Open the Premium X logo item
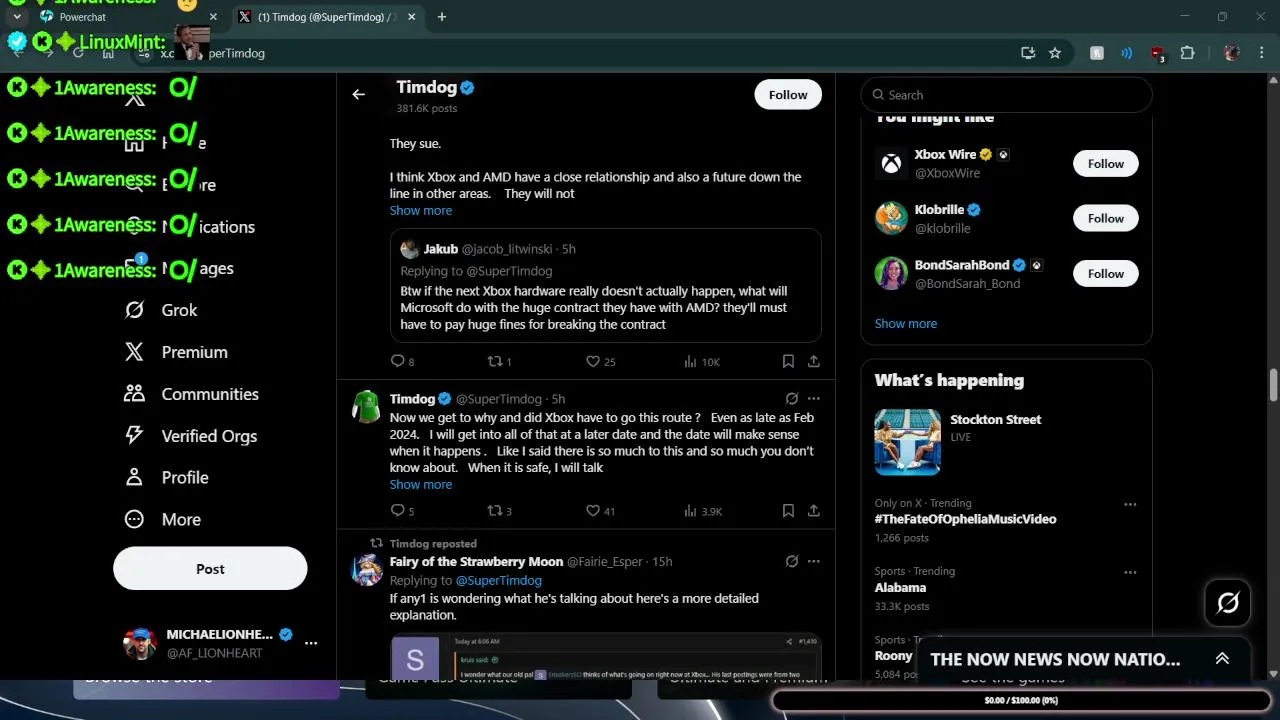The height and width of the screenshot is (720, 1280). coord(134,352)
